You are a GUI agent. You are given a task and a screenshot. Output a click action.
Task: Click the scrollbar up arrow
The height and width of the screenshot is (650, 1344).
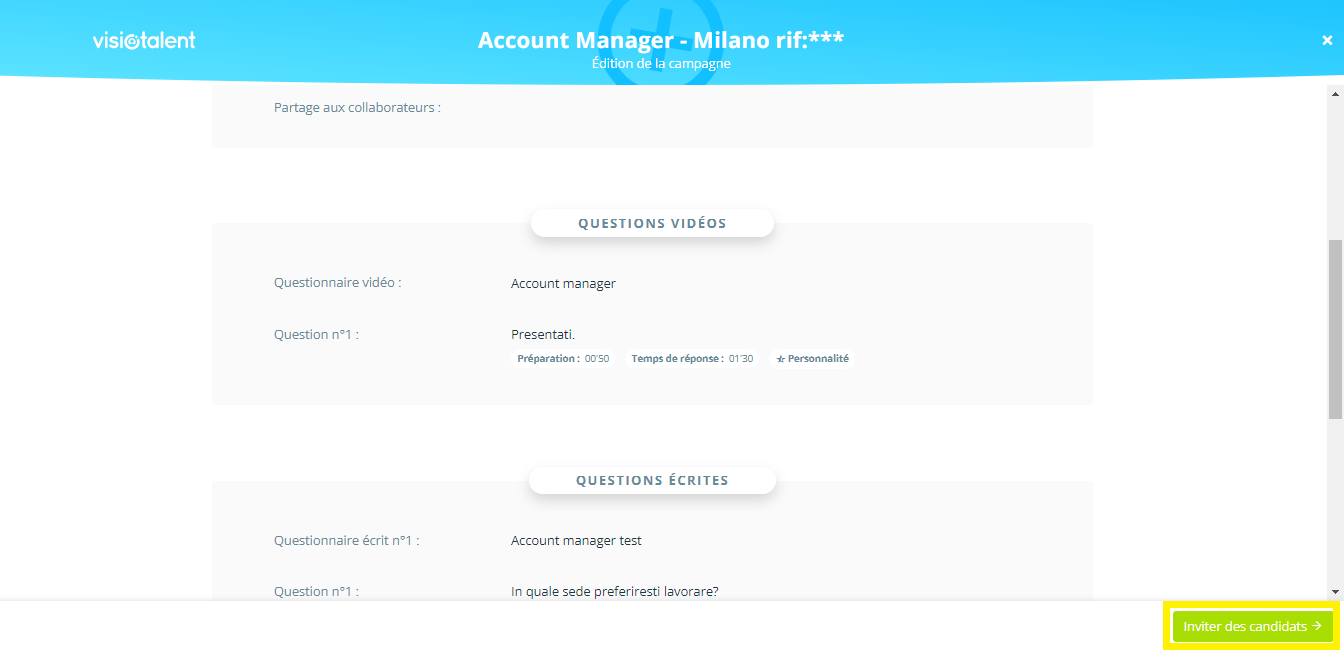(x=1335, y=93)
